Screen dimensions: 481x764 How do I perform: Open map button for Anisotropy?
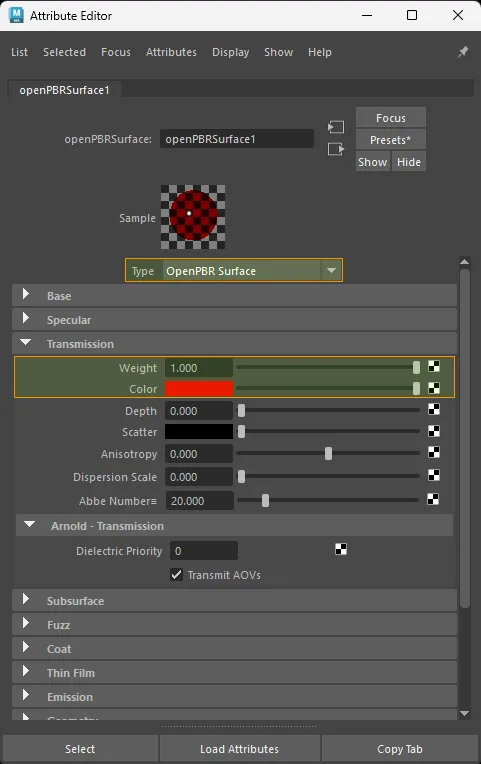click(x=434, y=453)
